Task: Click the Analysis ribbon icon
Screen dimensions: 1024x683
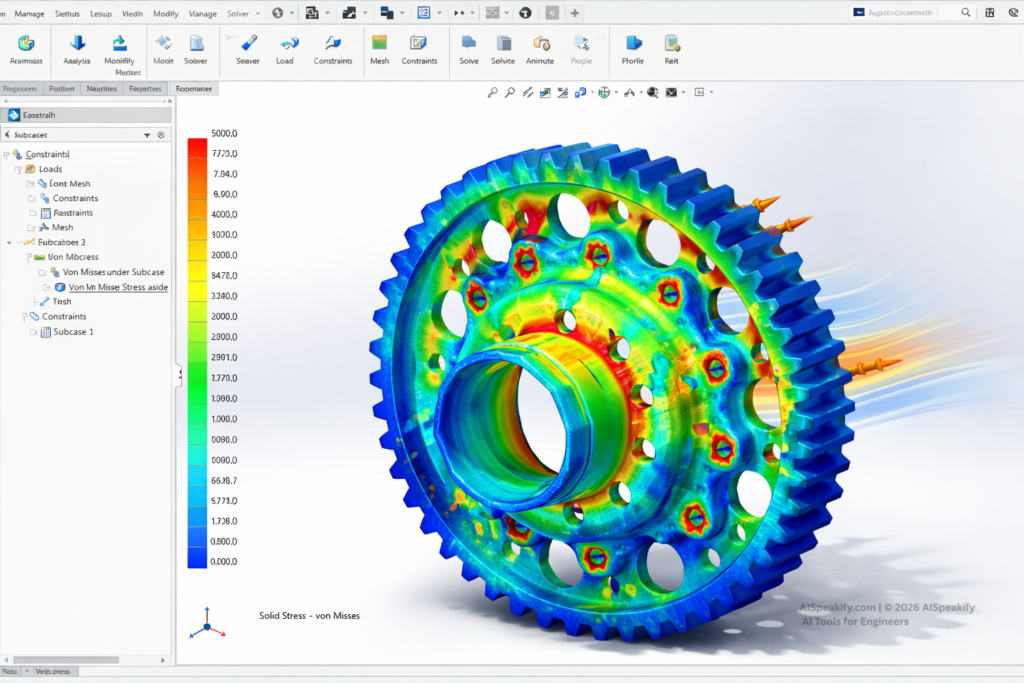Action: click(77, 45)
